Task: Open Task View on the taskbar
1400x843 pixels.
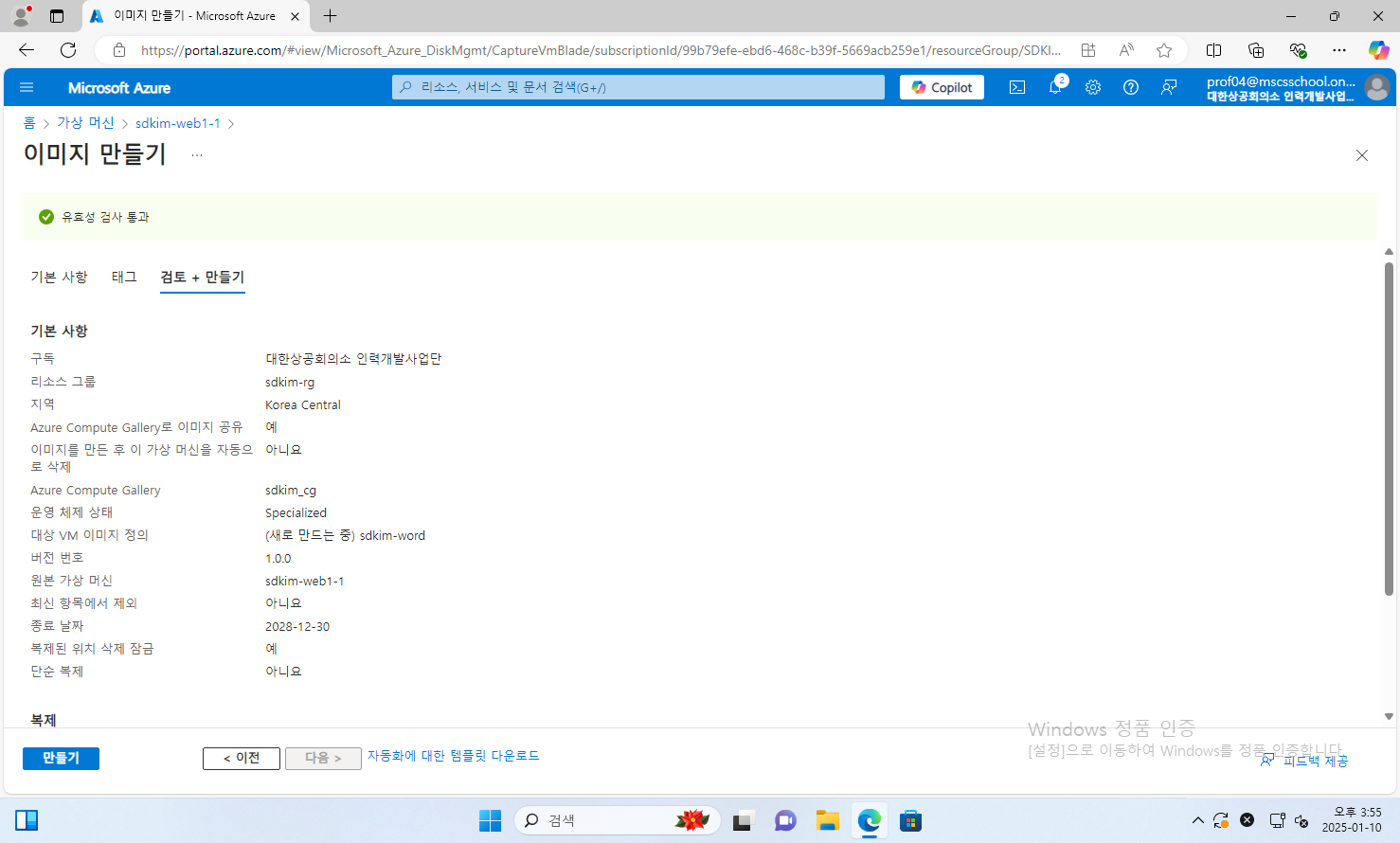Action: [742, 820]
